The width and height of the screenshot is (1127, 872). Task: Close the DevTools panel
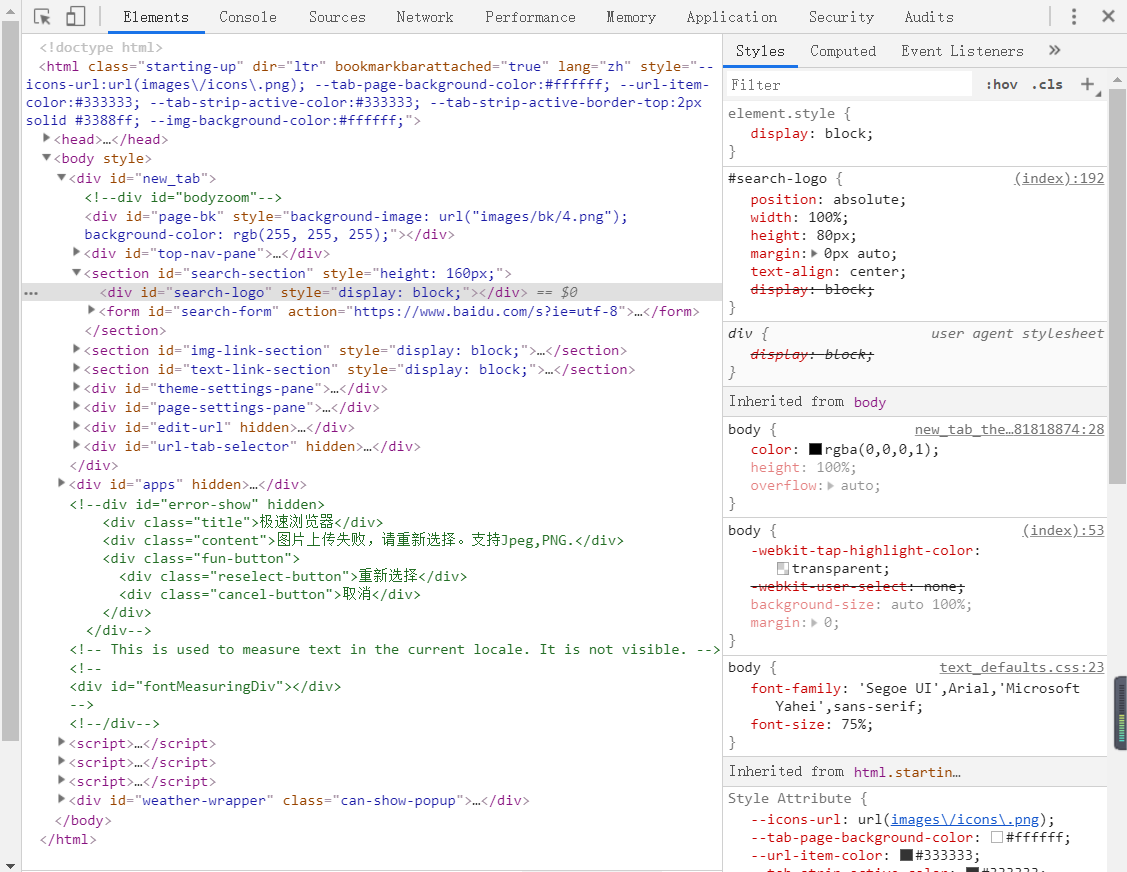point(1108,17)
